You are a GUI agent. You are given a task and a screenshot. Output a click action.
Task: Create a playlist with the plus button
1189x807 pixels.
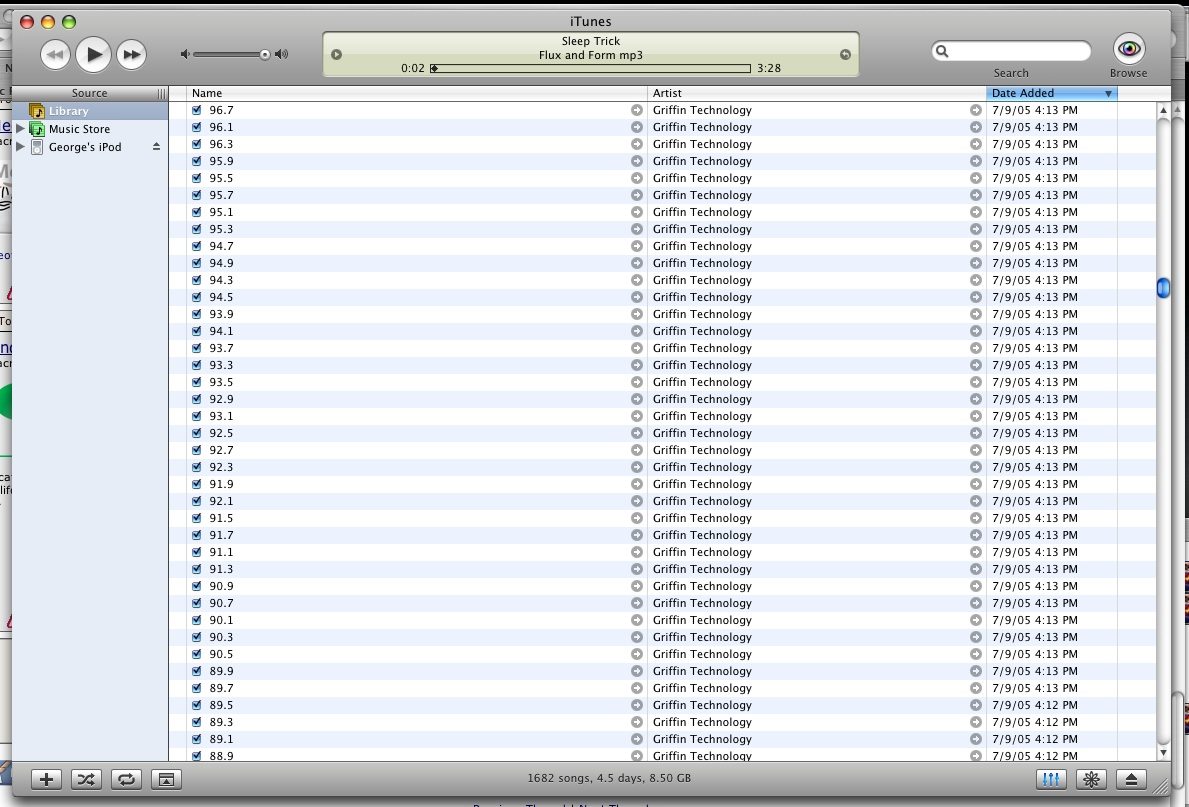point(46,779)
